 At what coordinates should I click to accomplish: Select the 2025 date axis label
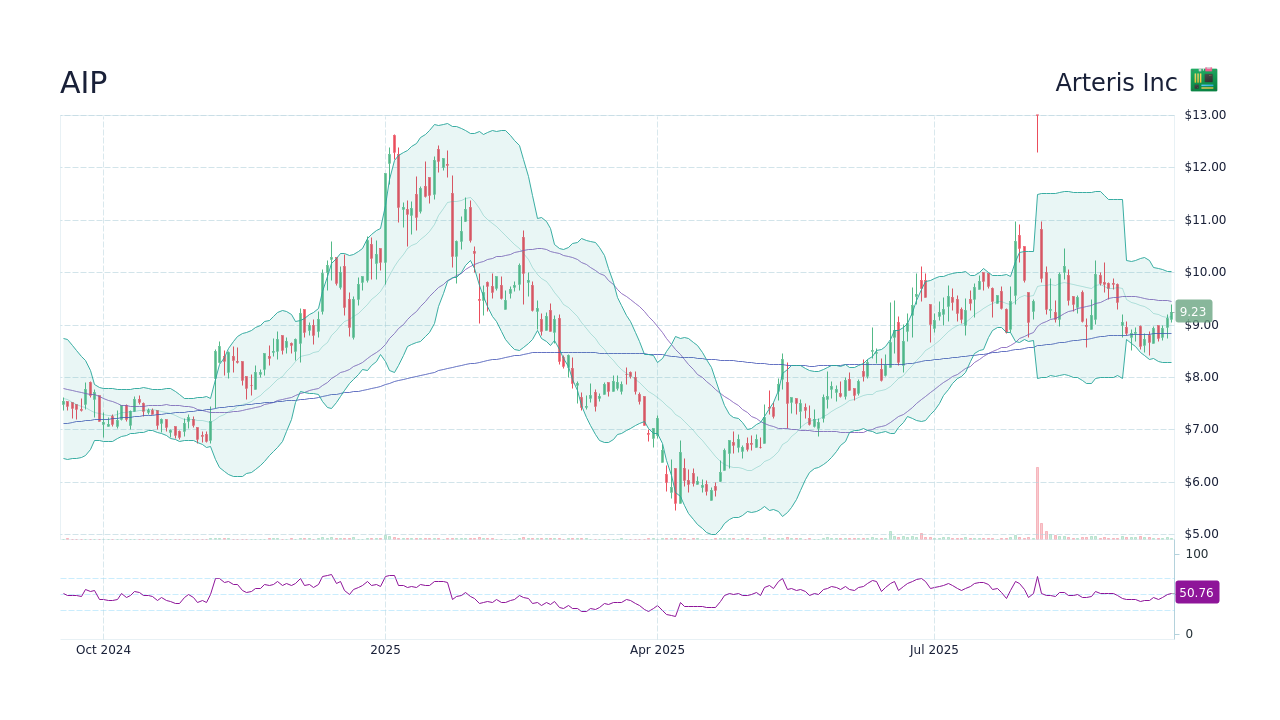(384, 650)
